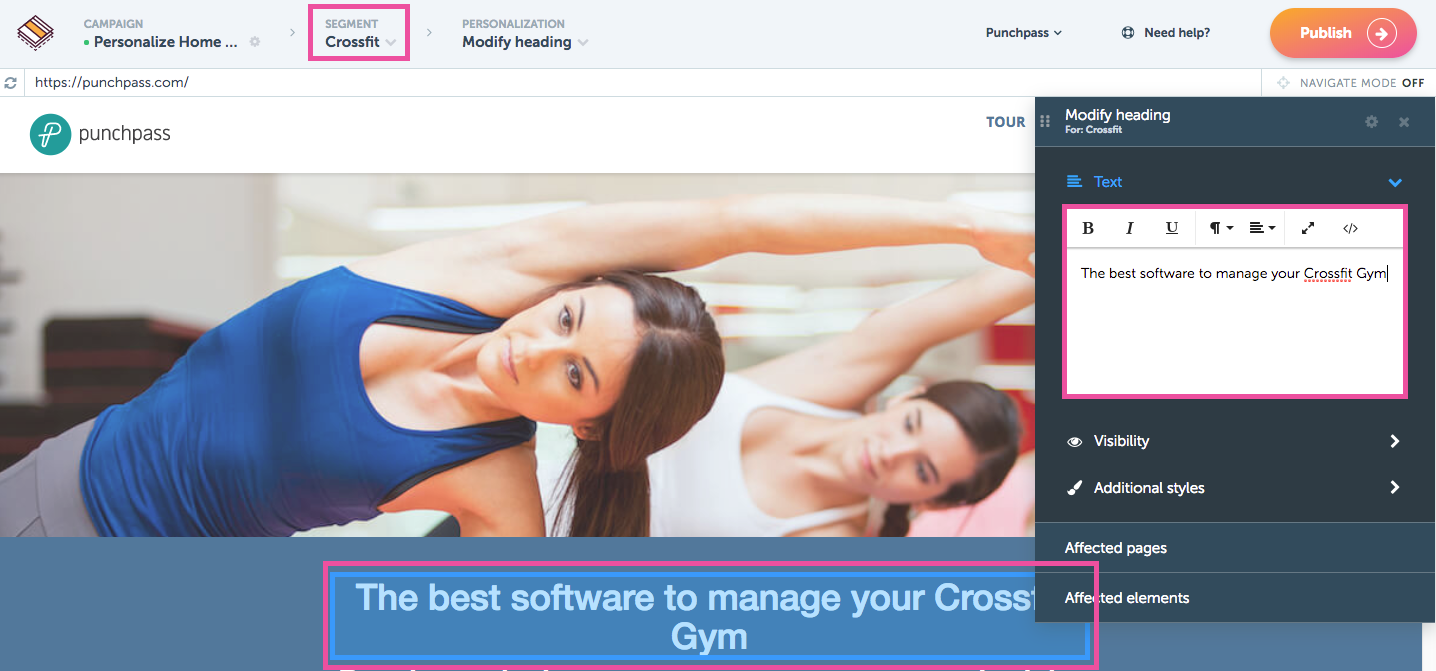Expand editor to fullscreen with arrows icon
The width and height of the screenshot is (1436, 671).
[1307, 228]
